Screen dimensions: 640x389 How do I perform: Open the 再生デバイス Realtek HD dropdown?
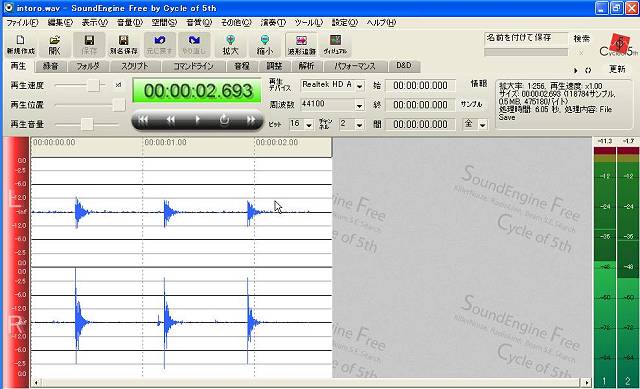pyautogui.click(x=359, y=86)
